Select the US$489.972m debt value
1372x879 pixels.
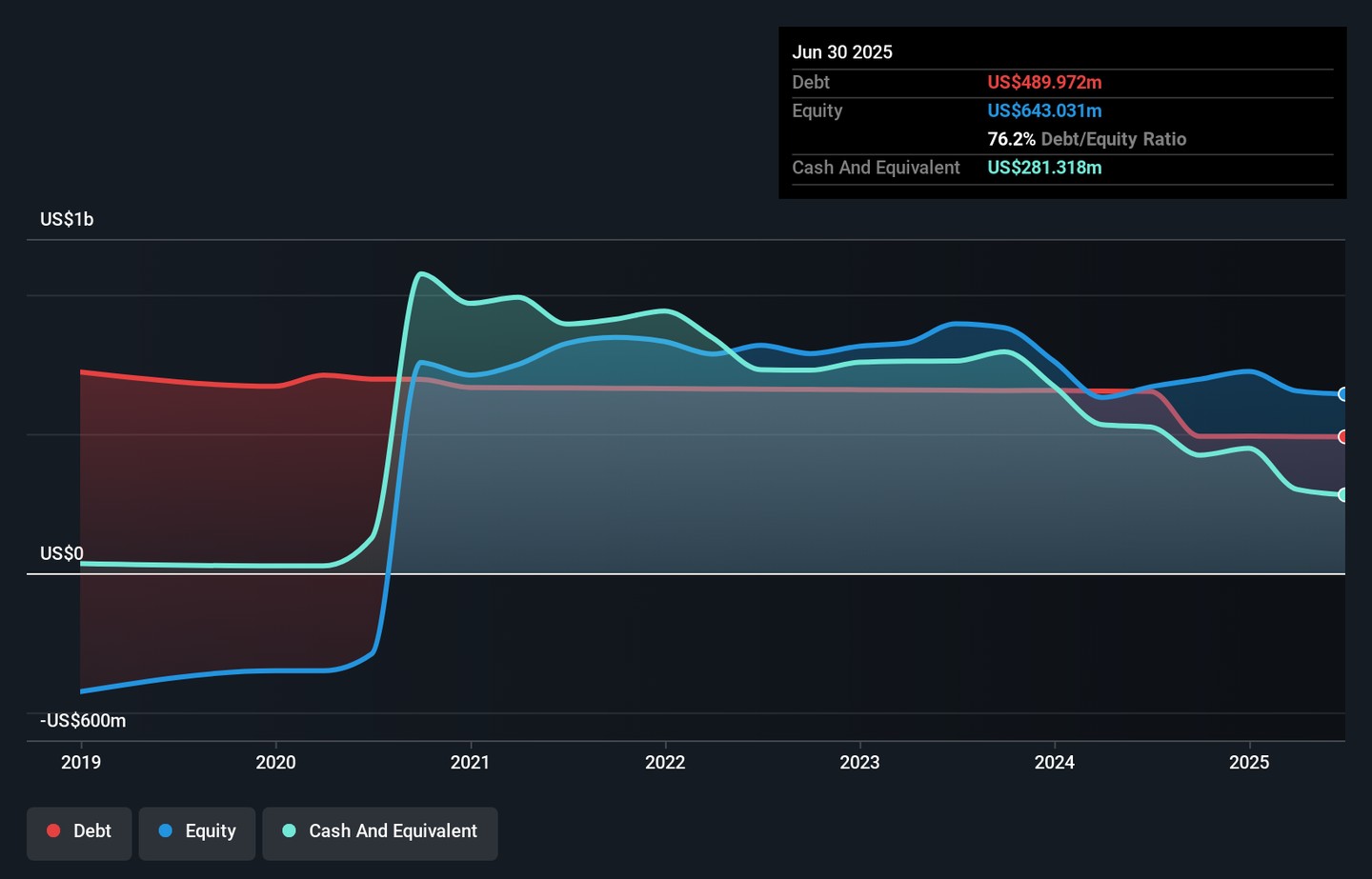click(1044, 83)
